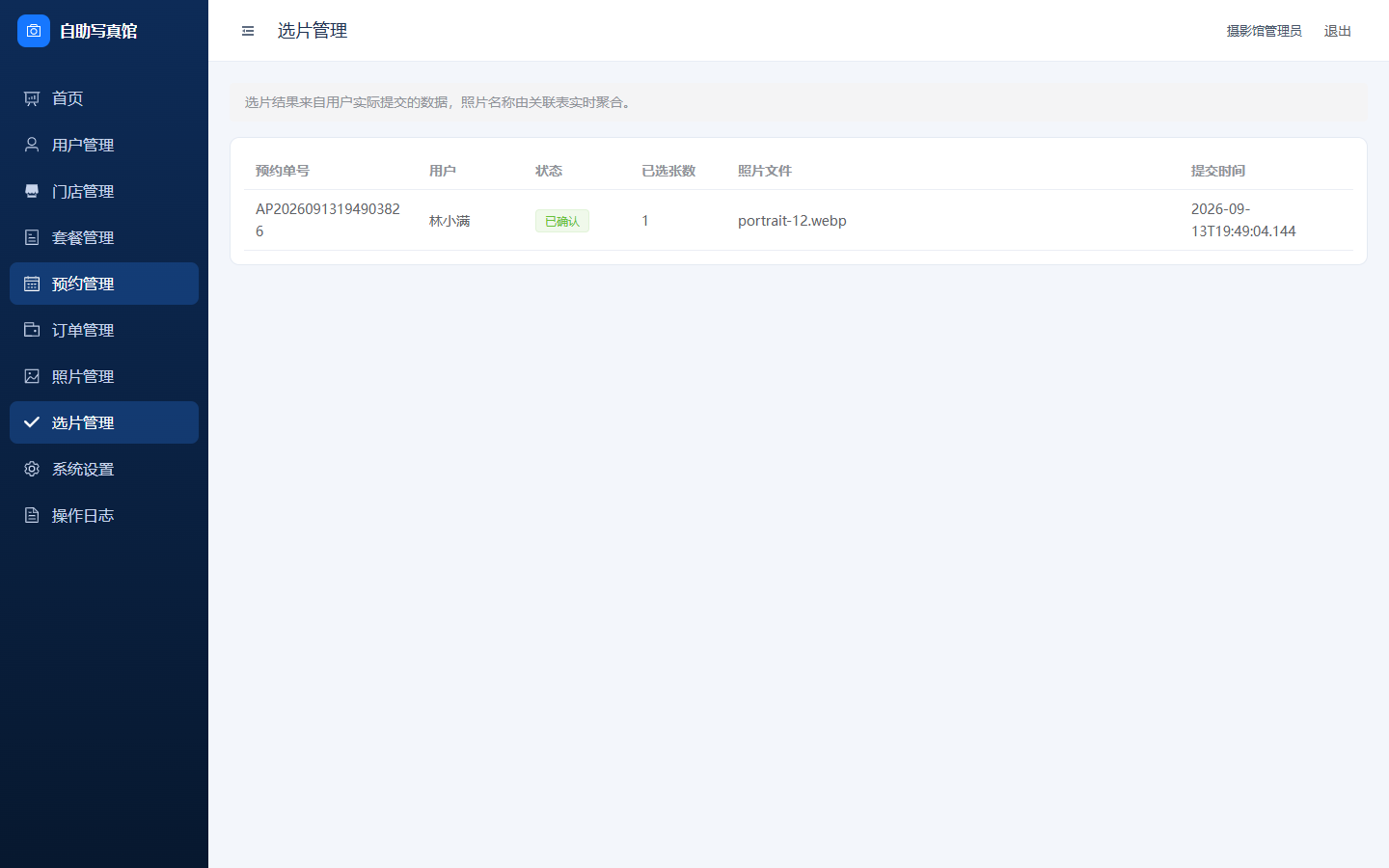Click the 操作日志 file icon

32,515
